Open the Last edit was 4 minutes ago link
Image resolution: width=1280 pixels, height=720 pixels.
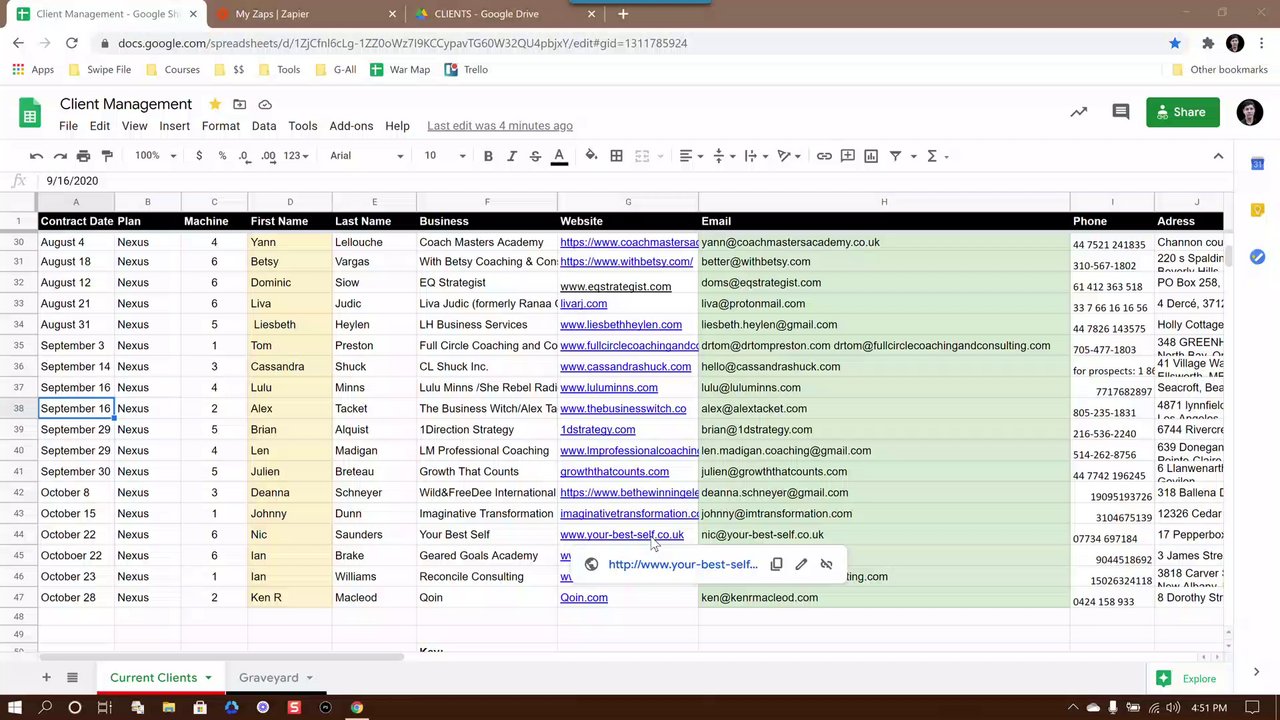tap(500, 126)
